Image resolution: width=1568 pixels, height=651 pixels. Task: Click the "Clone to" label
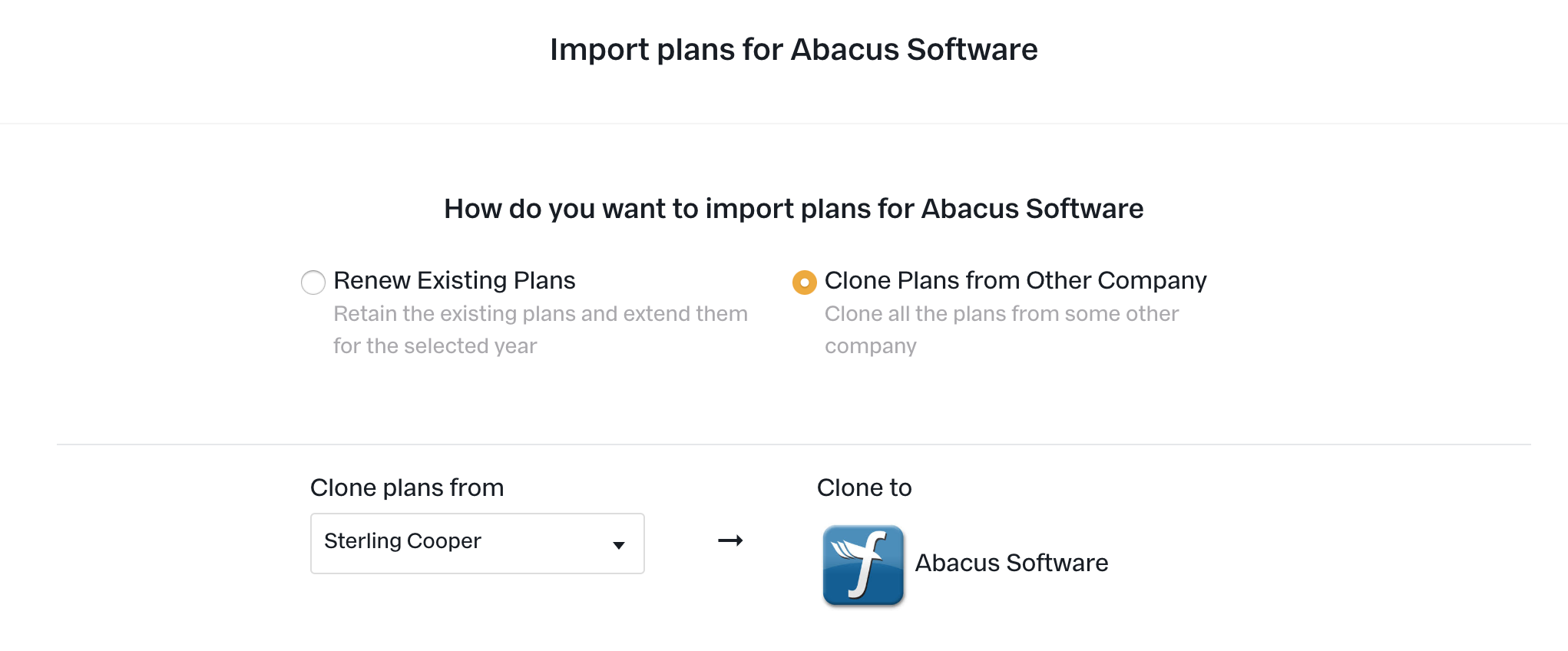(x=864, y=487)
